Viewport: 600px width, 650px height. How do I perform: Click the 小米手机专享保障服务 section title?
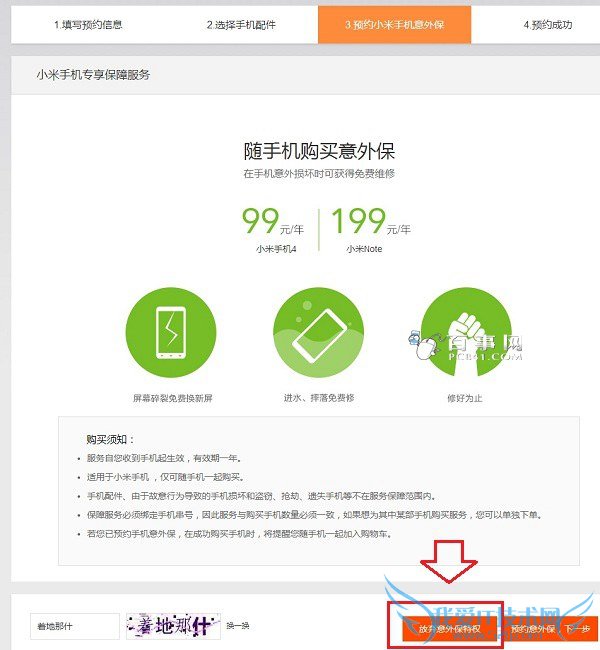pyautogui.click(x=93, y=75)
